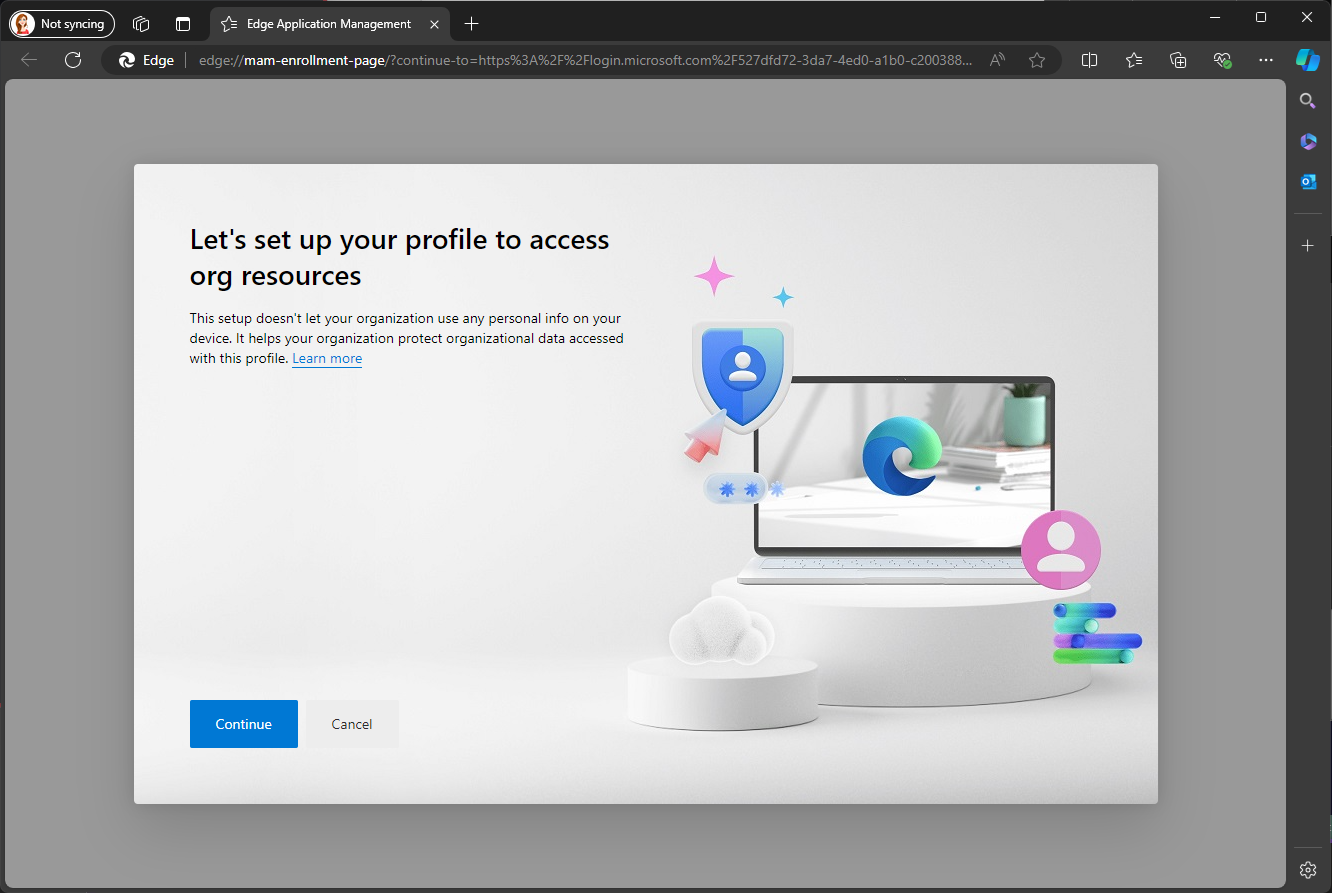Image resolution: width=1332 pixels, height=893 pixels.
Task: Open a new tab with plus button
Action: tap(472, 24)
